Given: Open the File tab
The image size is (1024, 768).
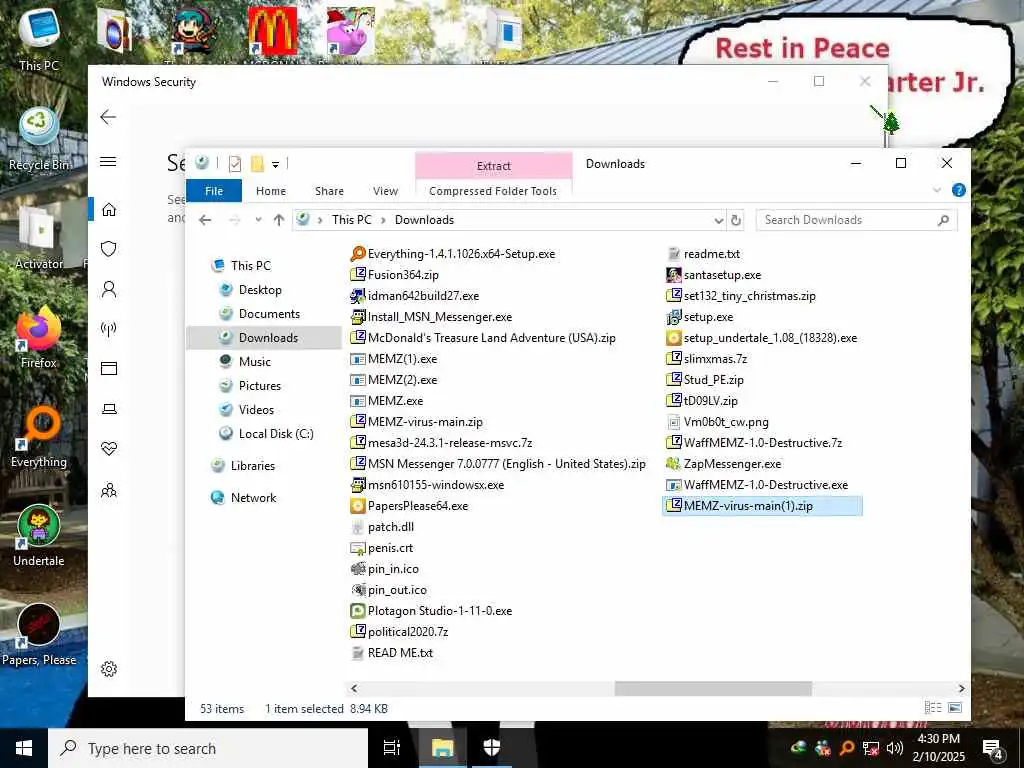Looking at the screenshot, I should [x=214, y=191].
